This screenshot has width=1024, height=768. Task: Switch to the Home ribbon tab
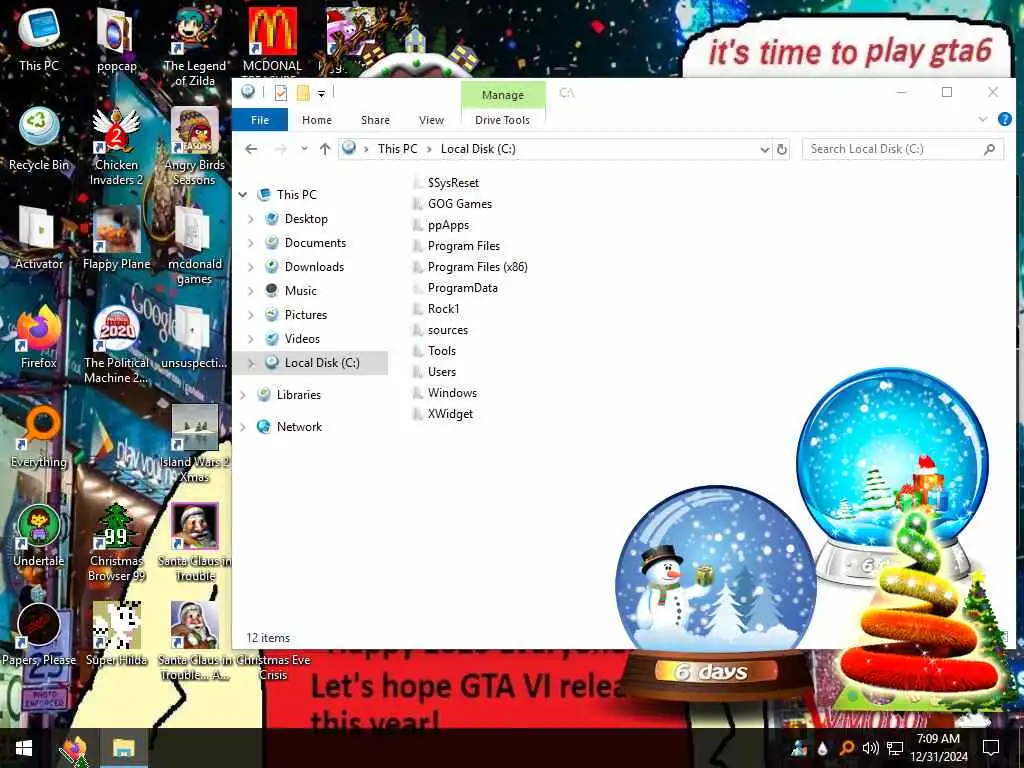click(317, 120)
